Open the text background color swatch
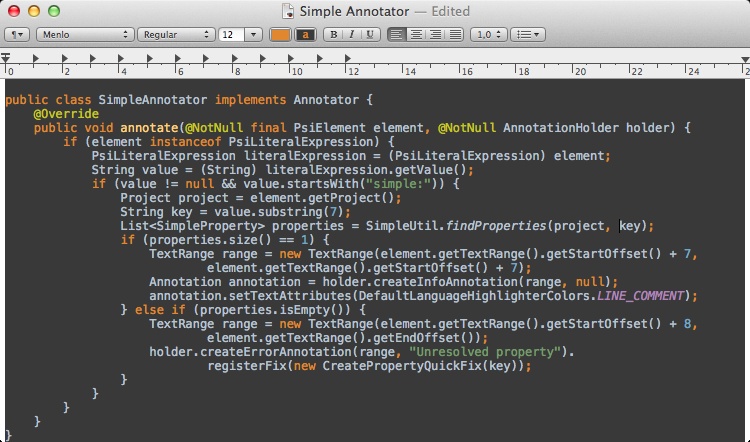This screenshot has height=442, width=750. (306, 34)
